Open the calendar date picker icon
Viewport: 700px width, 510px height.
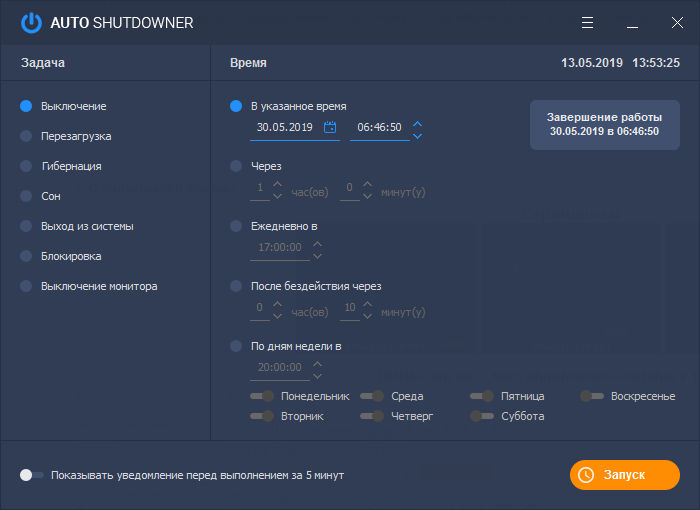click(330, 127)
